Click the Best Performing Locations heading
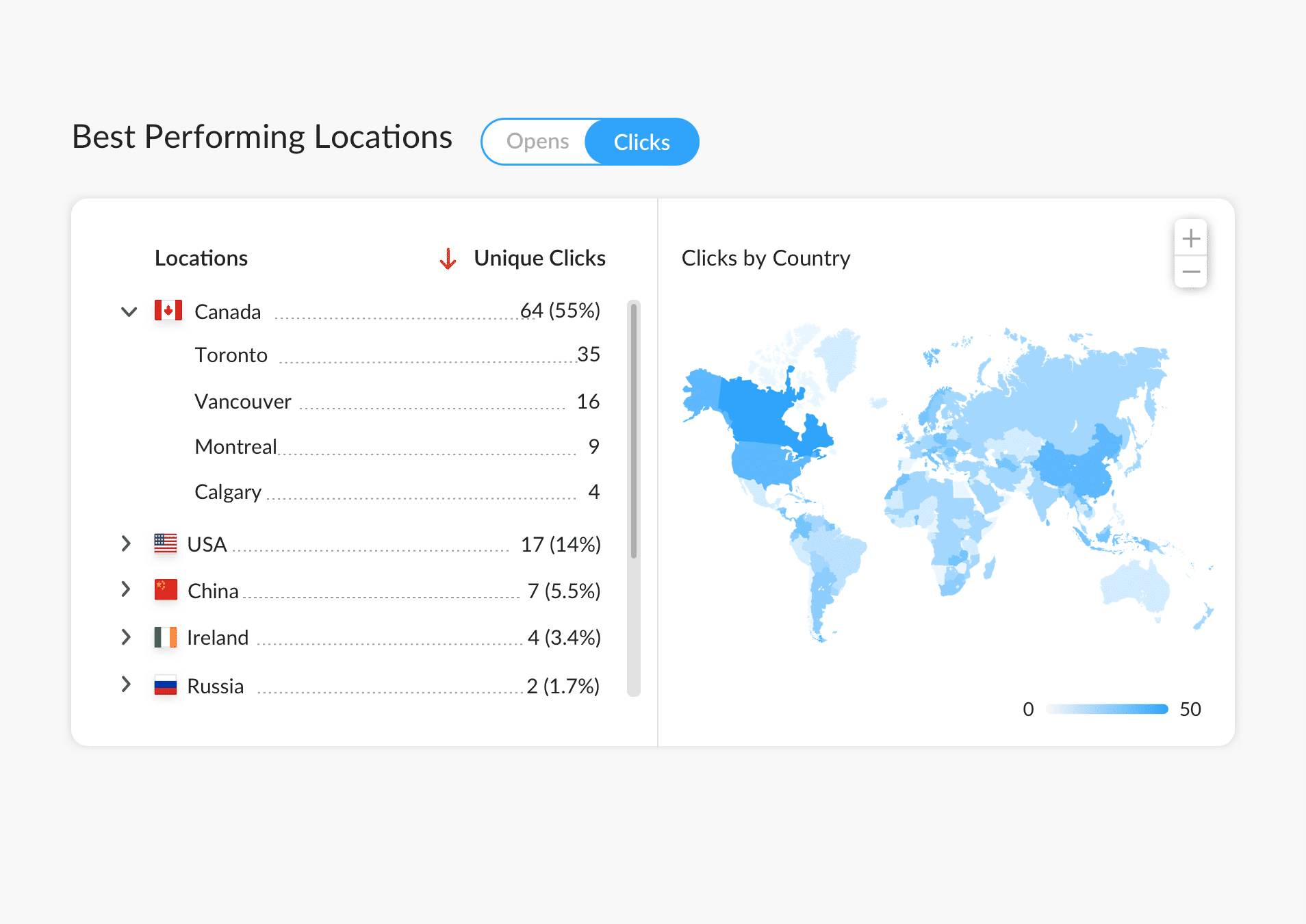This screenshot has width=1306, height=924. tap(262, 138)
